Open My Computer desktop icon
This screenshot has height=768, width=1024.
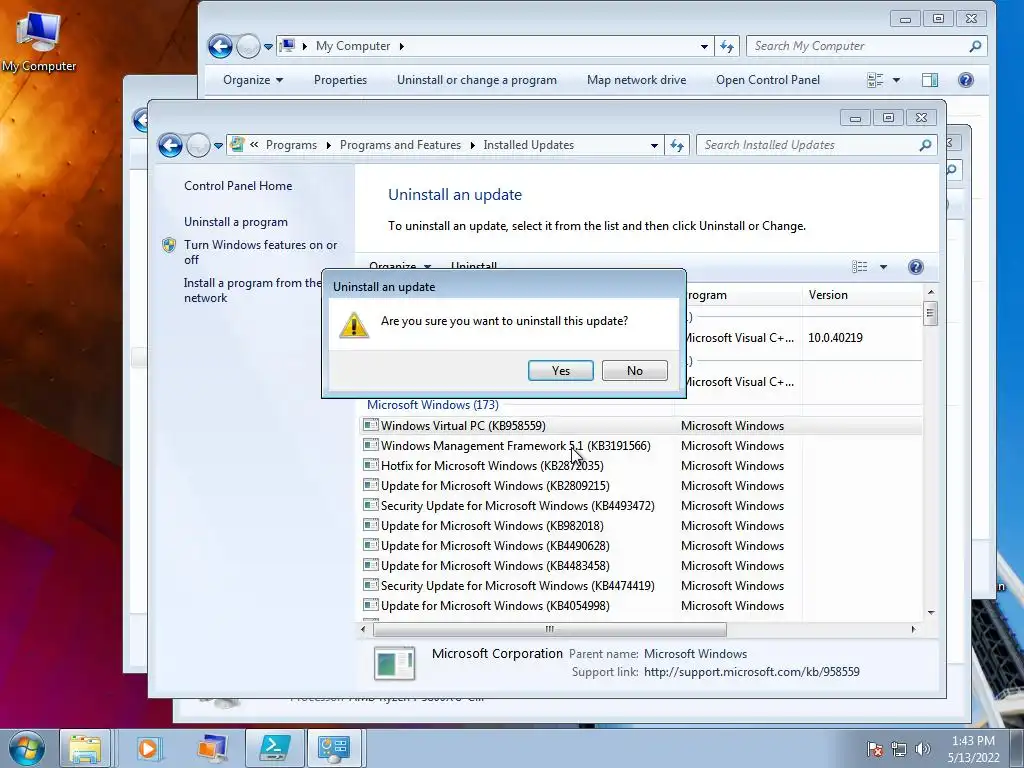pyautogui.click(x=39, y=40)
